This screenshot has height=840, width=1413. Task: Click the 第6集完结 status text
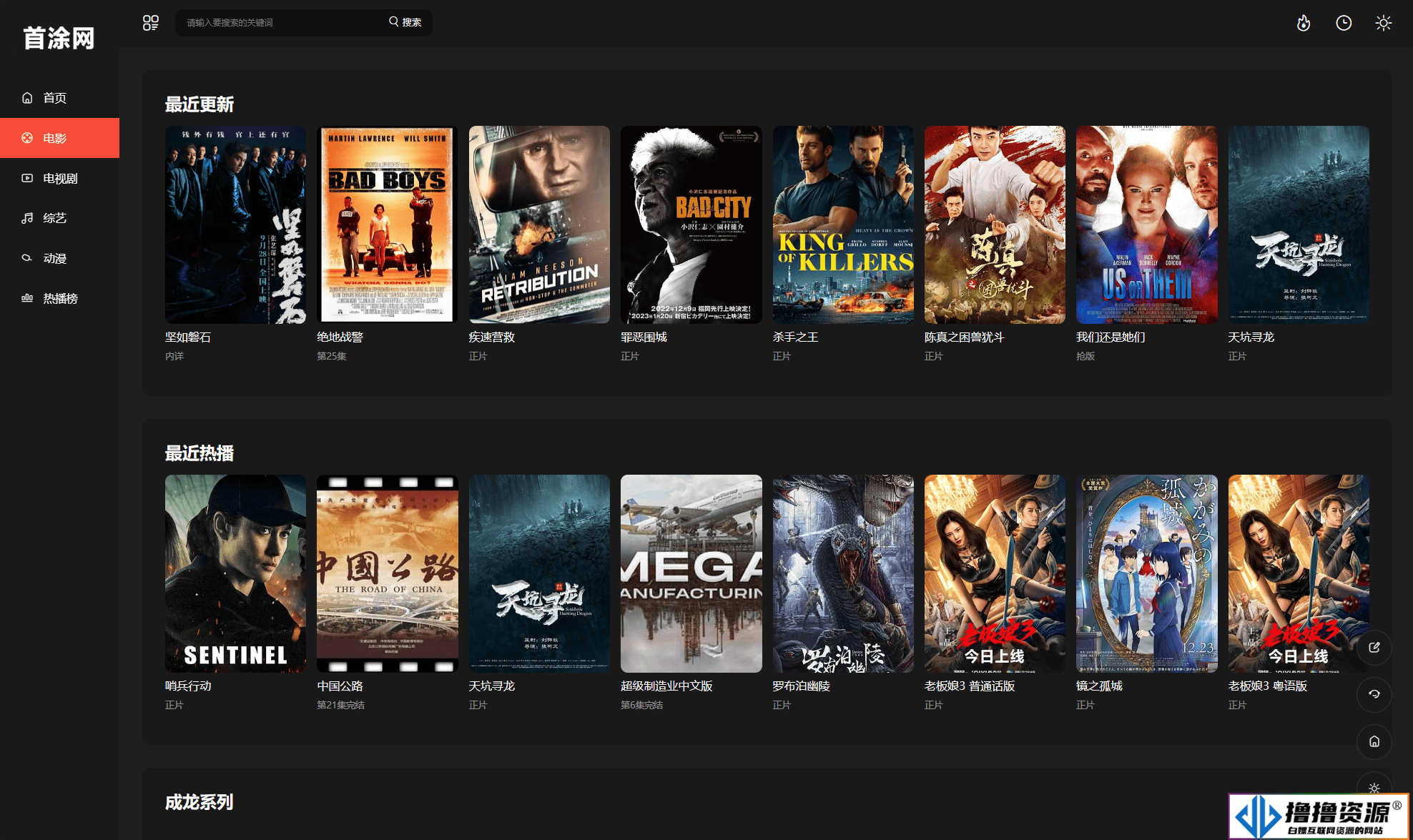click(641, 705)
